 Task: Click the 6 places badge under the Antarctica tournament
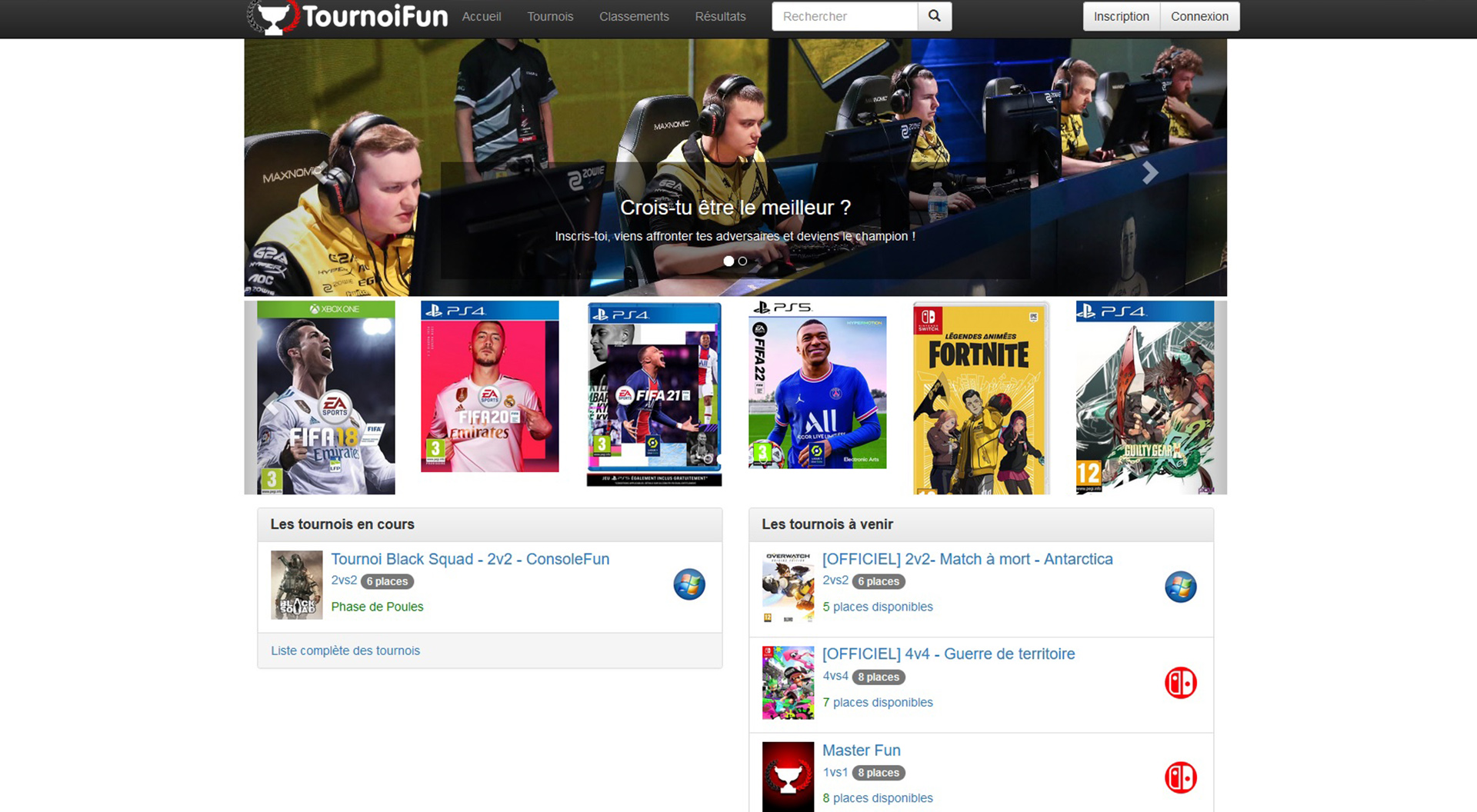pos(879,581)
